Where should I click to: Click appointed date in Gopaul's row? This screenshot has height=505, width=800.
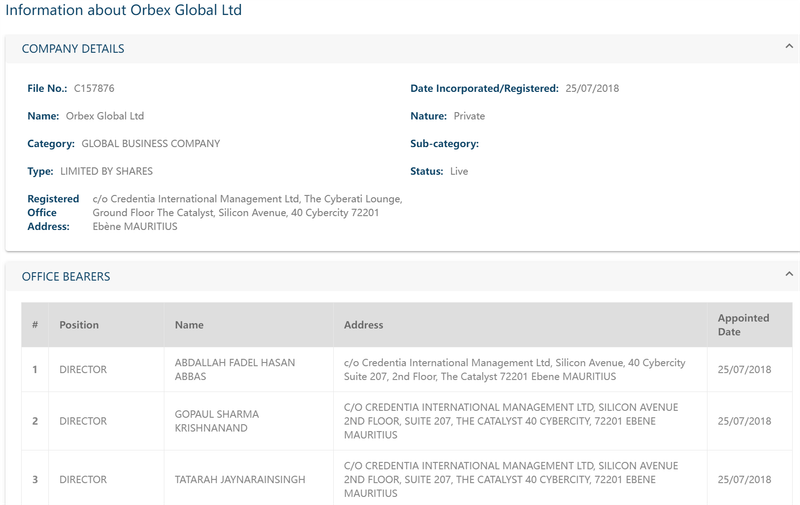point(744,421)
